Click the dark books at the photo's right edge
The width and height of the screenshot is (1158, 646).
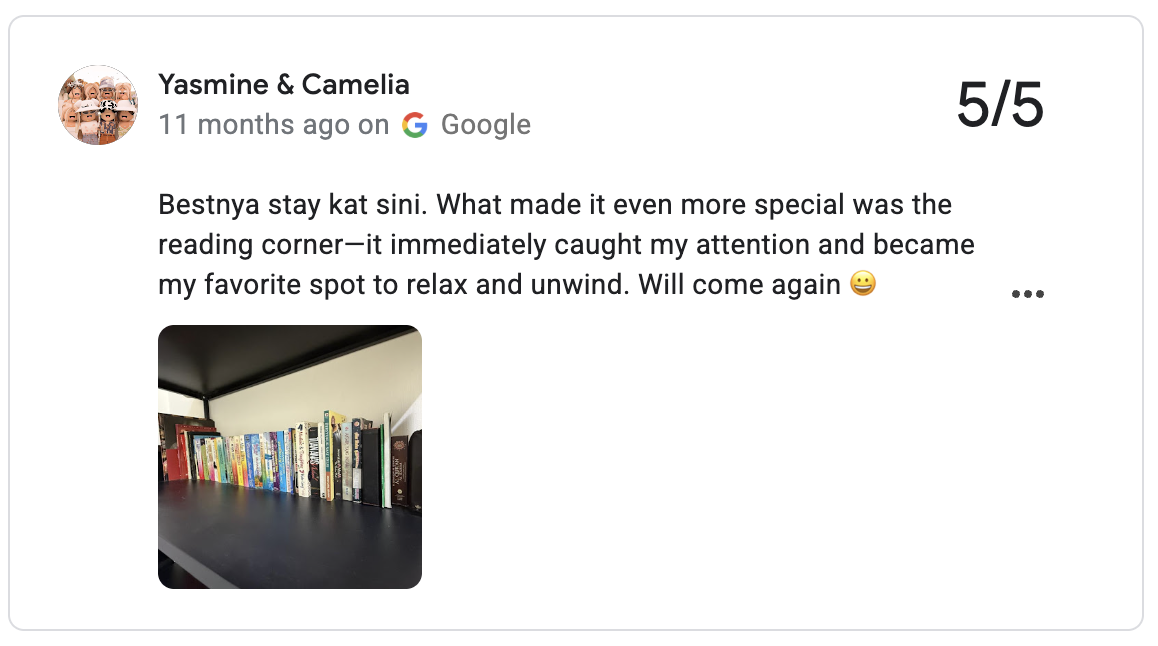(x=405, y=468)
